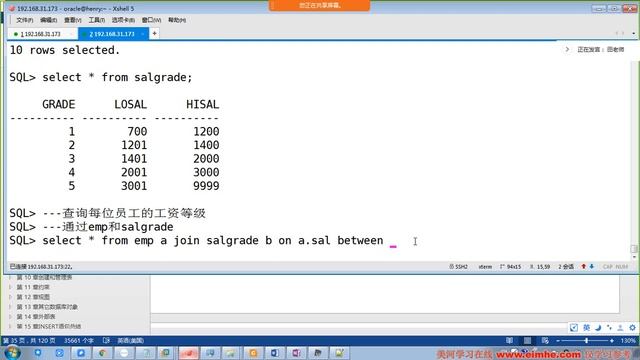Image resolution: width=640 pixels, height=360 pixels.
Task: Click the 2 会话 session count
Action: [x=566, y=267]
